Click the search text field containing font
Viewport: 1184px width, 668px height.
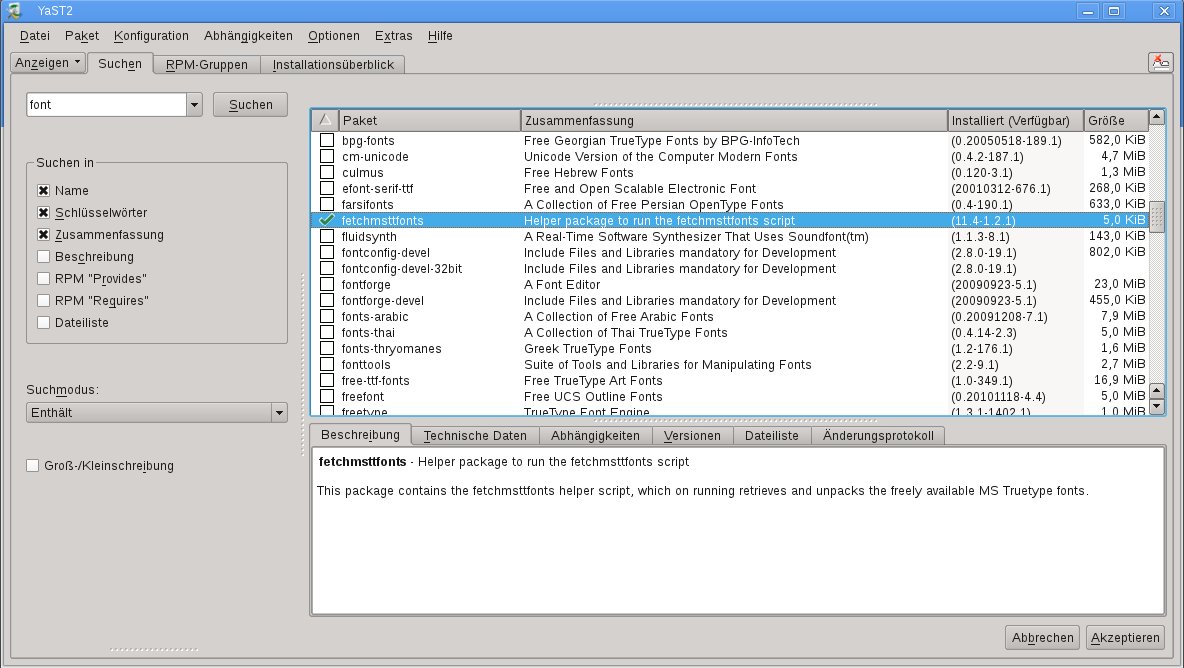pos(105,104)
